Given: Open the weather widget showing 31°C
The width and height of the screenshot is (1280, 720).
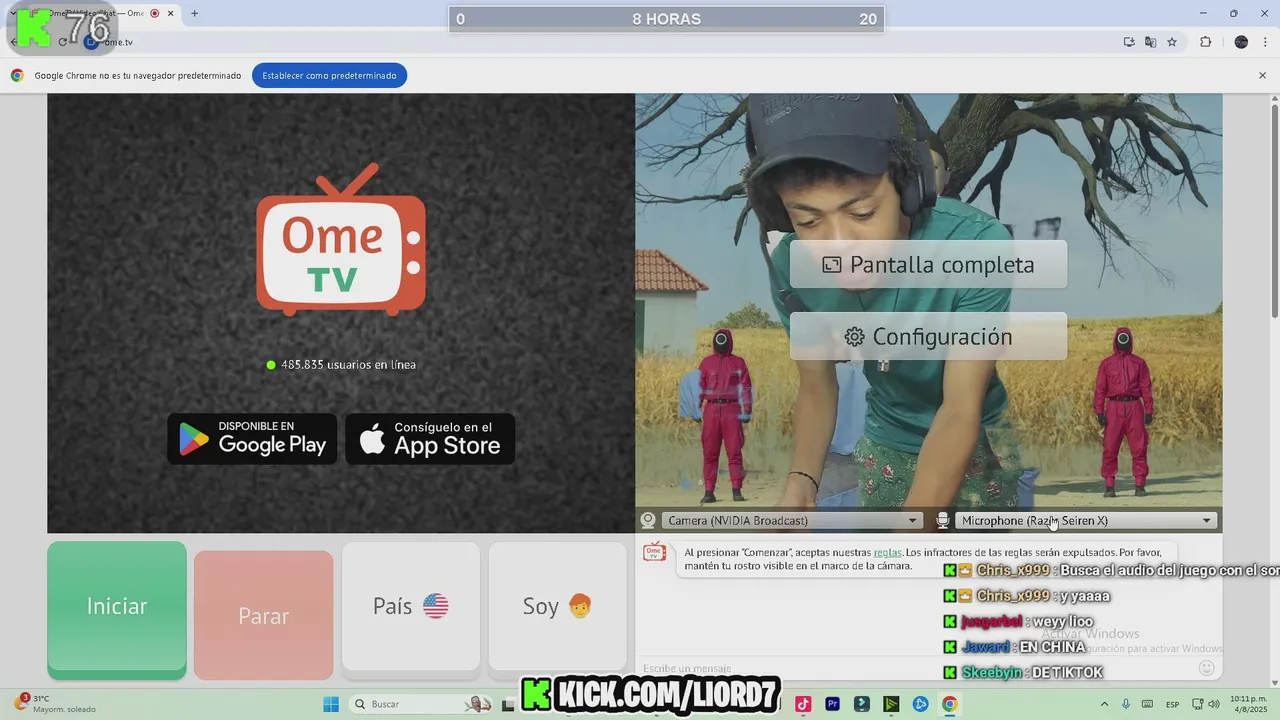Looking at the screenshot, I should (55, 704).
